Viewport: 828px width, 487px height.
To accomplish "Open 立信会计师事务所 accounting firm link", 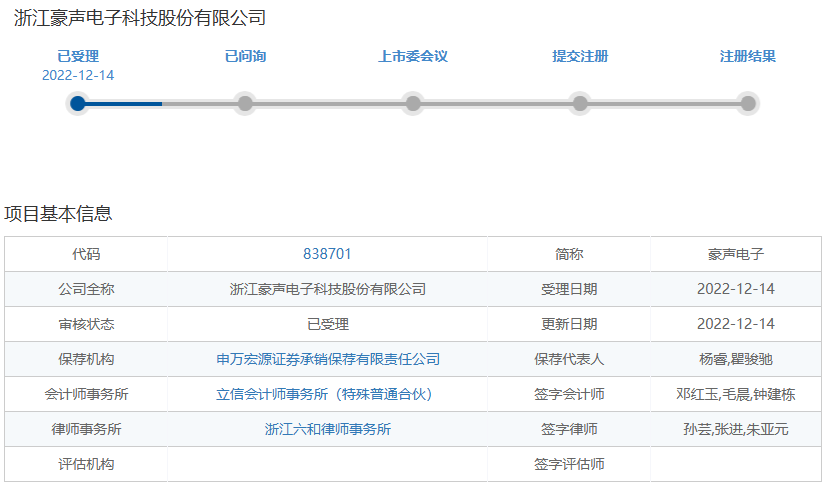I will pos(324,394).
